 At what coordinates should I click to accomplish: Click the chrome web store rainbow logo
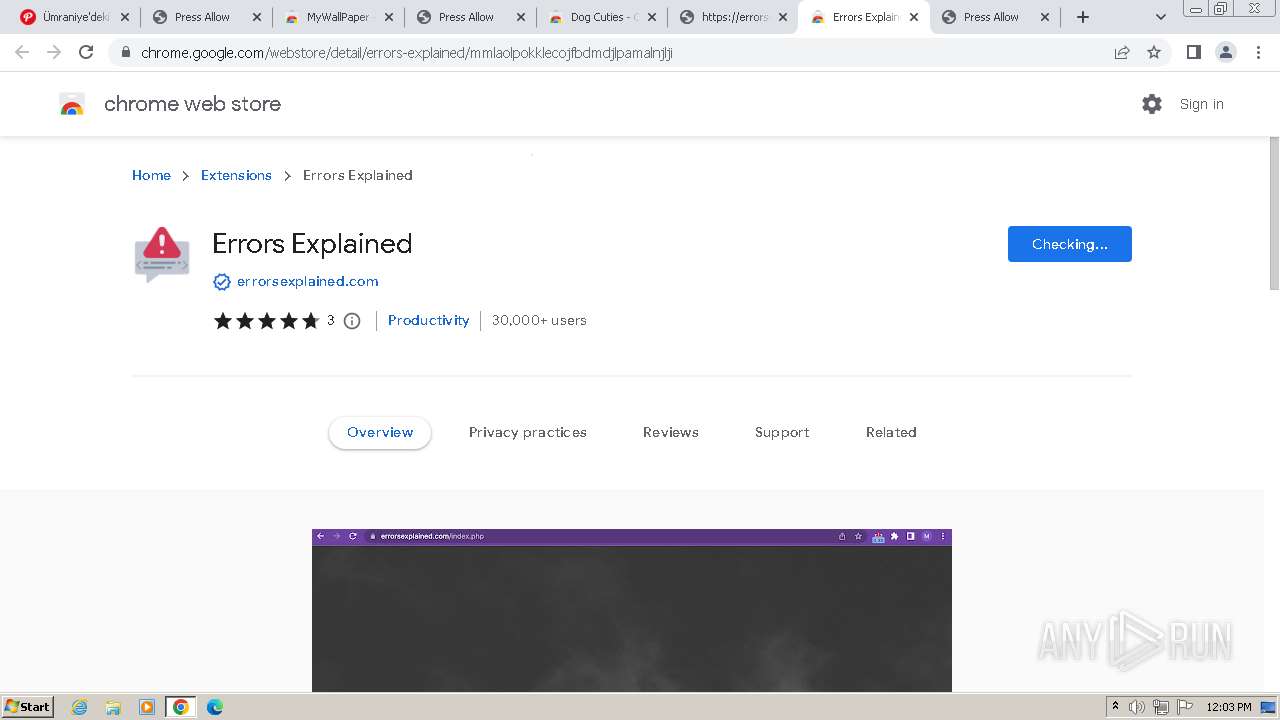72,104
